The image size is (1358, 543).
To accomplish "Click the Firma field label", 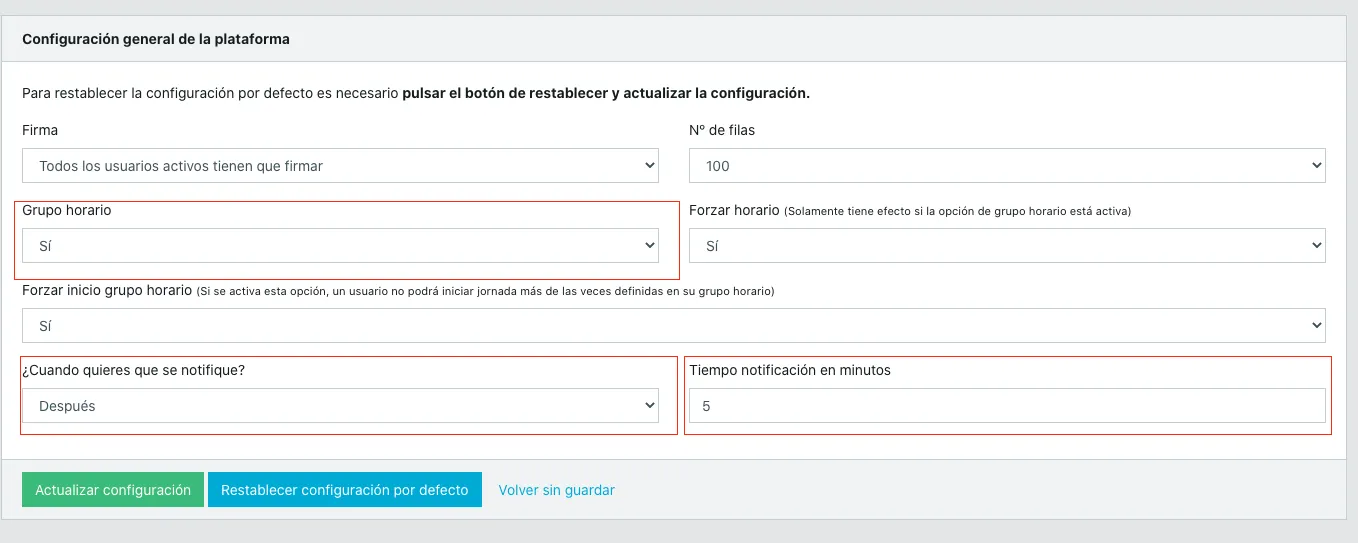I will click(40, 130).
